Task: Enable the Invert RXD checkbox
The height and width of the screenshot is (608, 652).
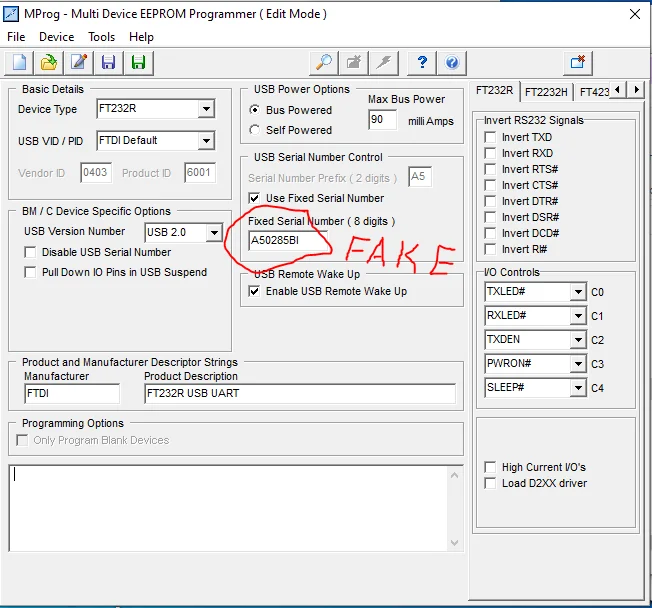Action: 491,153
